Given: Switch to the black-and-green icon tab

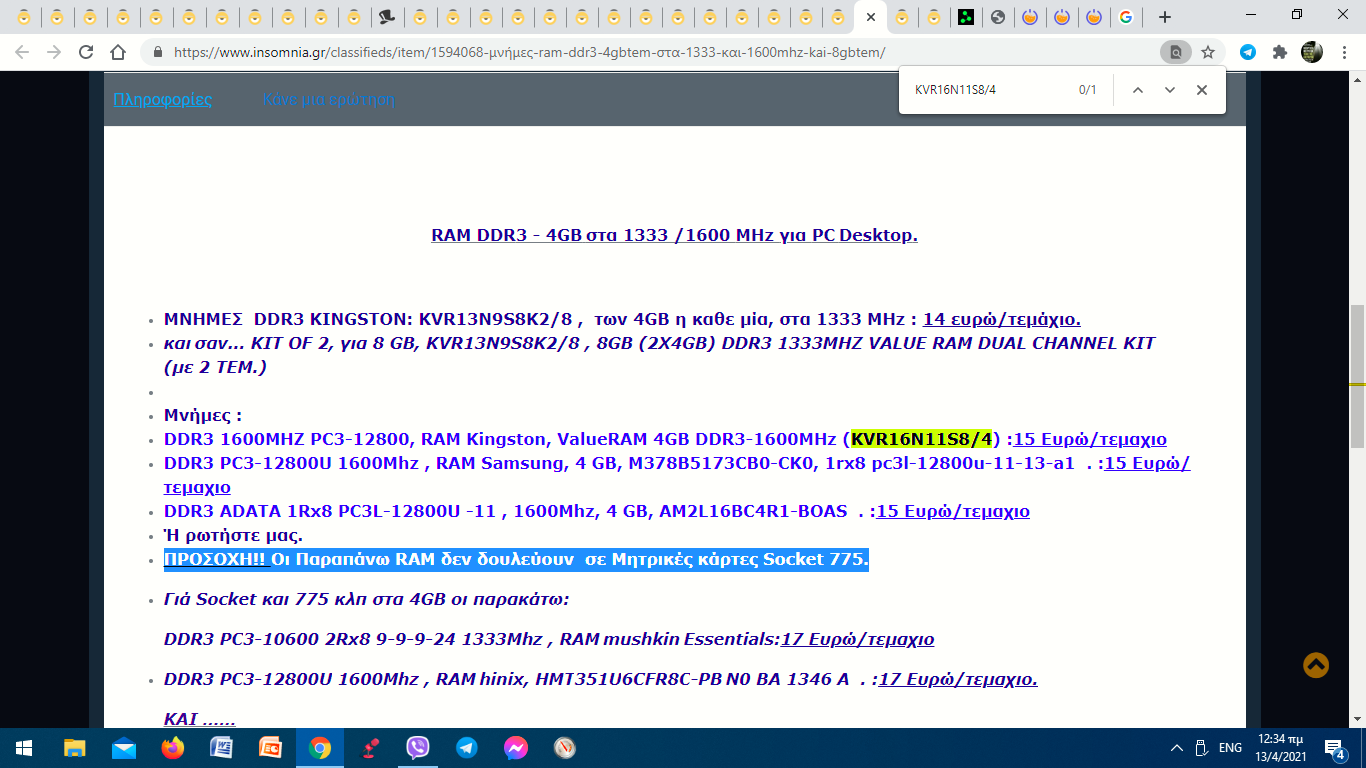Looking at the screenshot, I should (965, 17).
